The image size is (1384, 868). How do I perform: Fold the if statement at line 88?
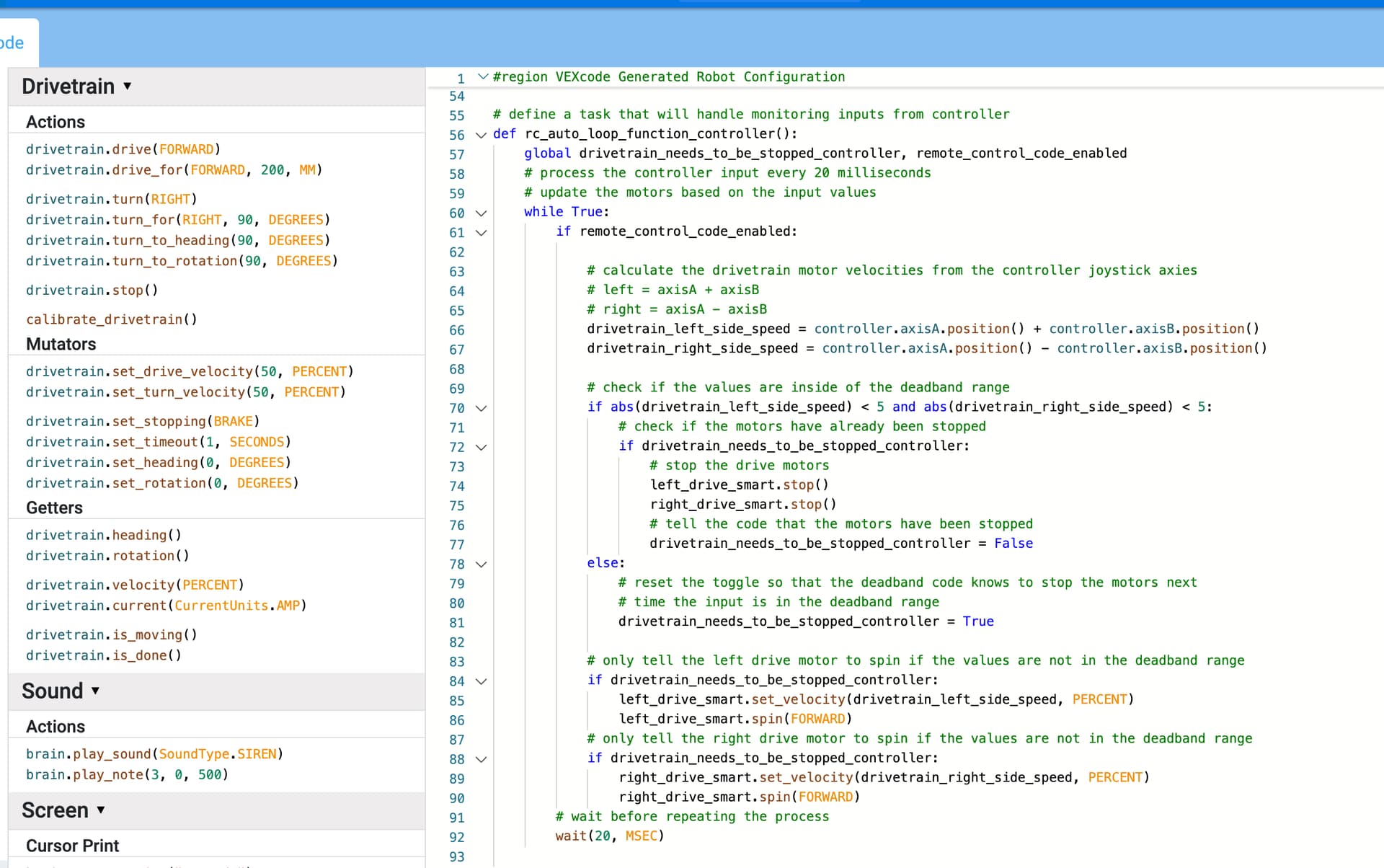pyautogui.click(x=481, y=758)
